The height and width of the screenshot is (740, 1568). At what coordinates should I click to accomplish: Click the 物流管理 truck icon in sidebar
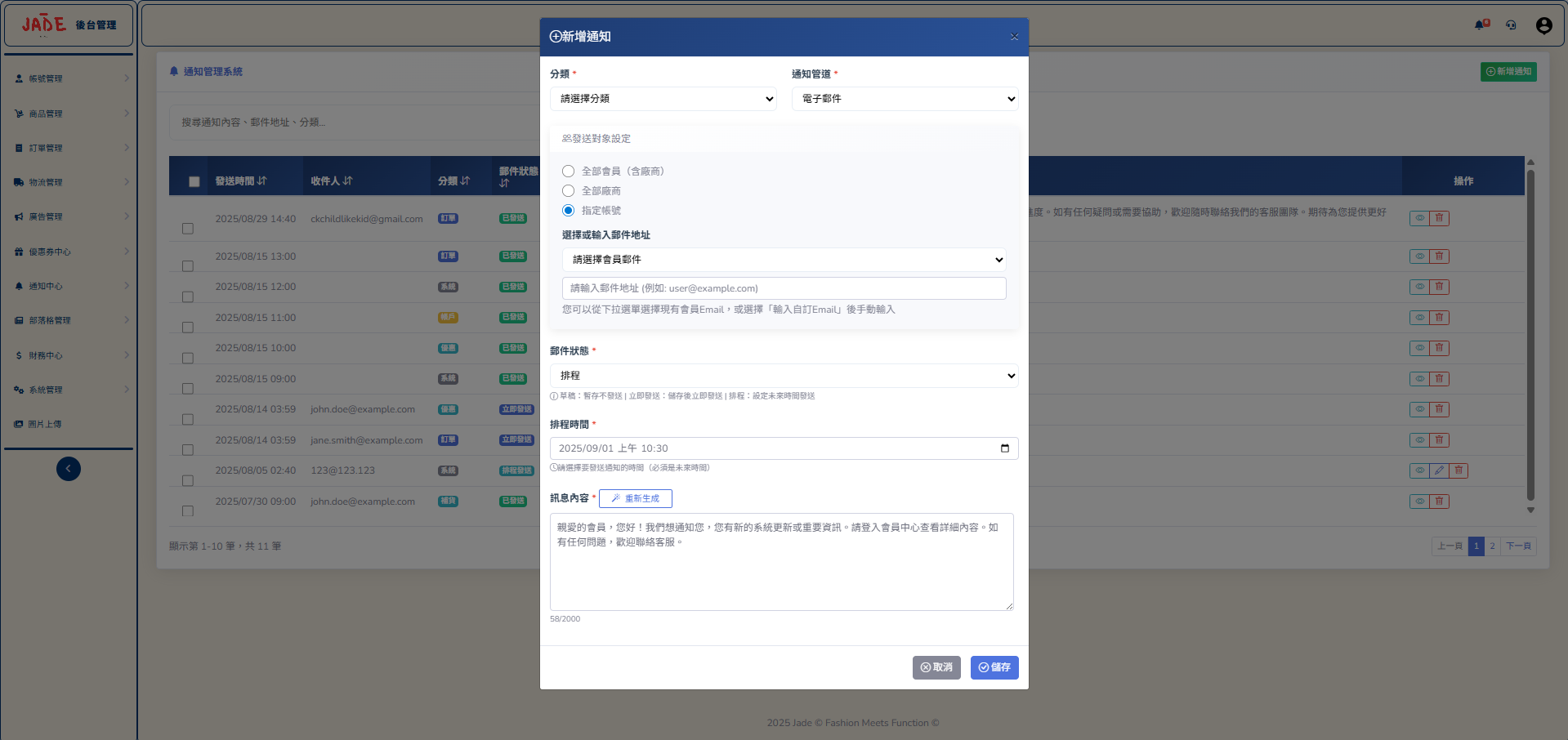coord(19,182)
